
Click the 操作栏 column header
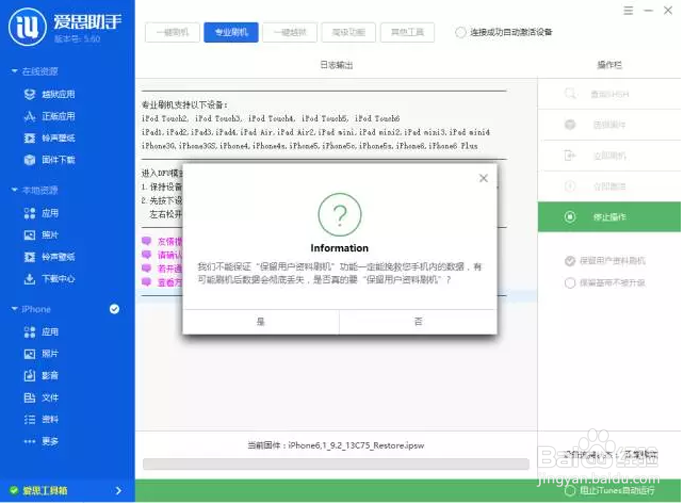(609, 65)
